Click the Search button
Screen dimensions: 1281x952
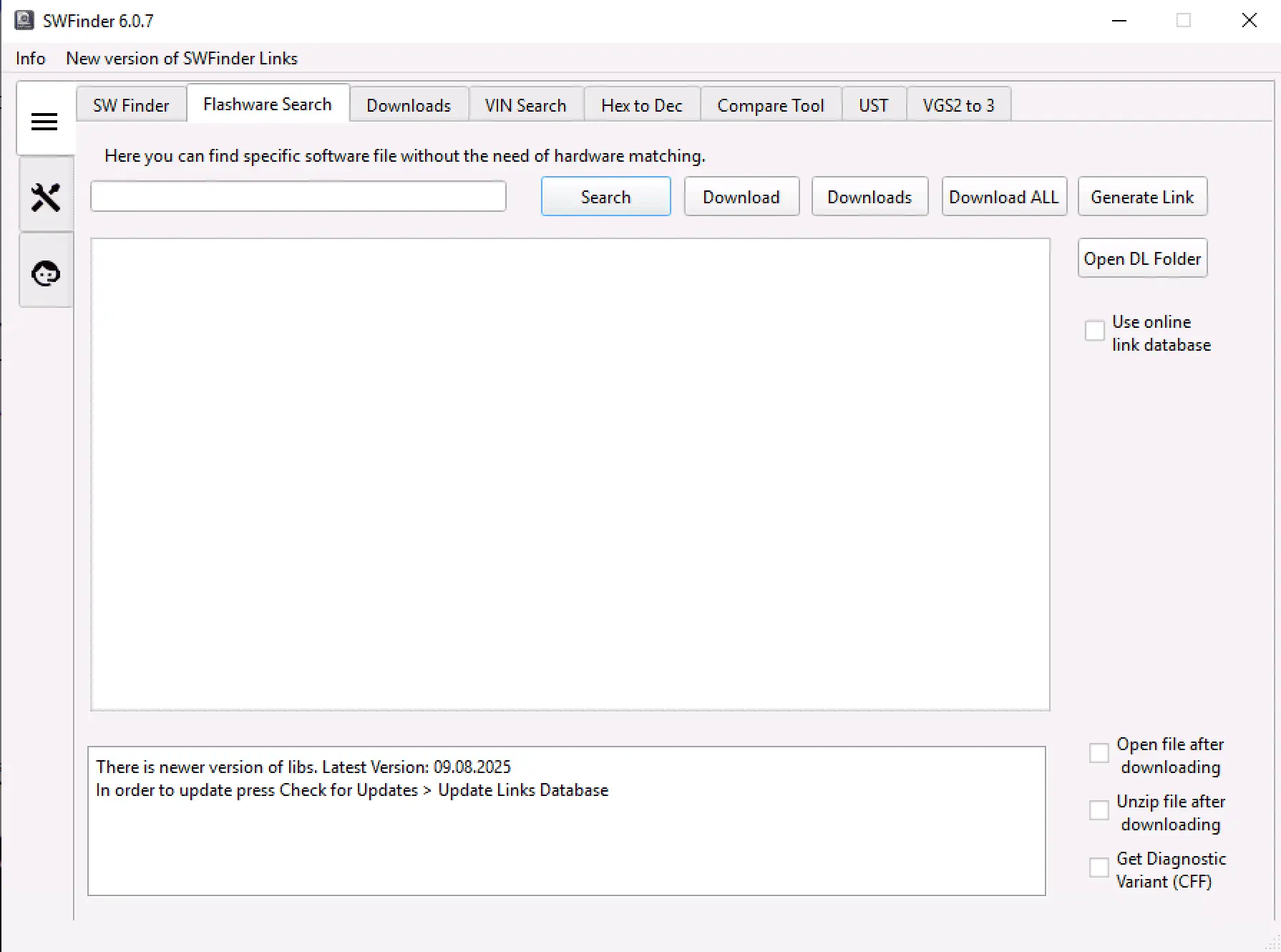(x=606, y=197)
